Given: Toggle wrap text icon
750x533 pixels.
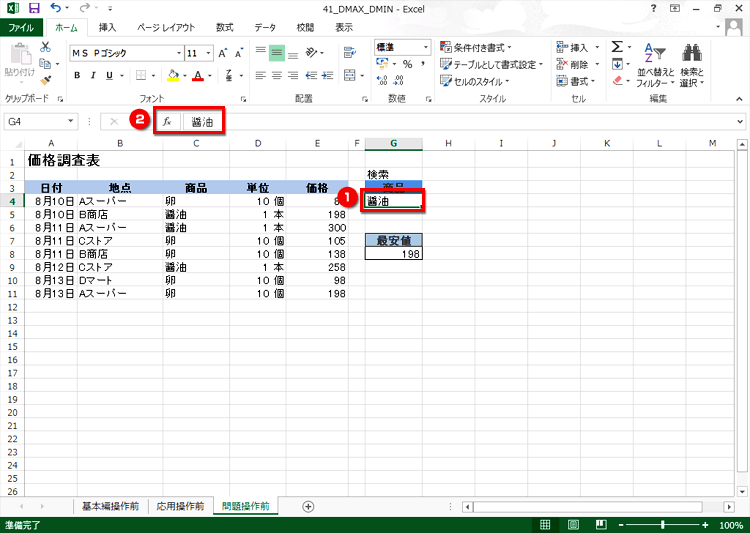Looking at the screenshot, I should point(350,53).
